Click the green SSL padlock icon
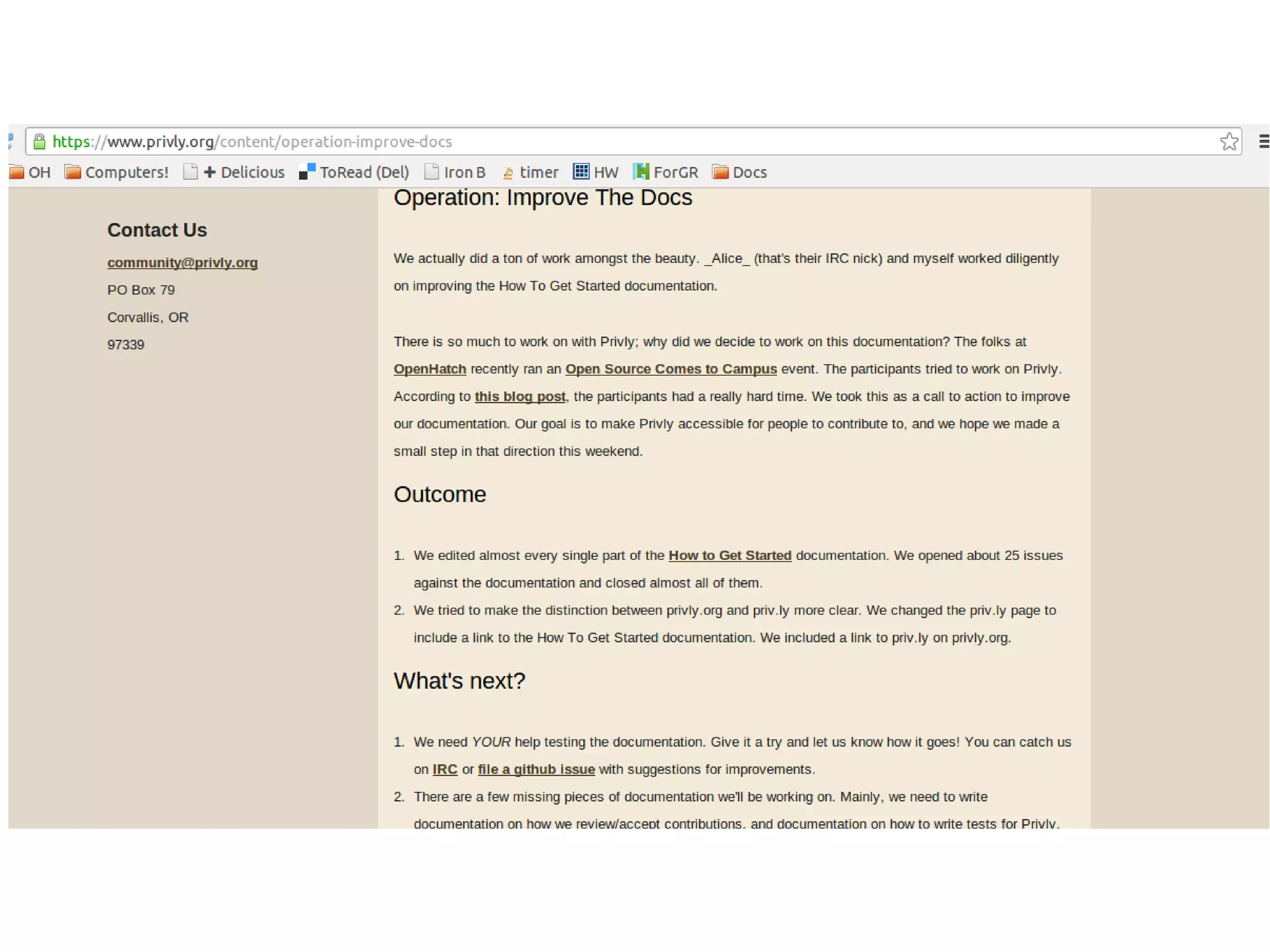This screenshot has height=952, width=1270. 39,141
